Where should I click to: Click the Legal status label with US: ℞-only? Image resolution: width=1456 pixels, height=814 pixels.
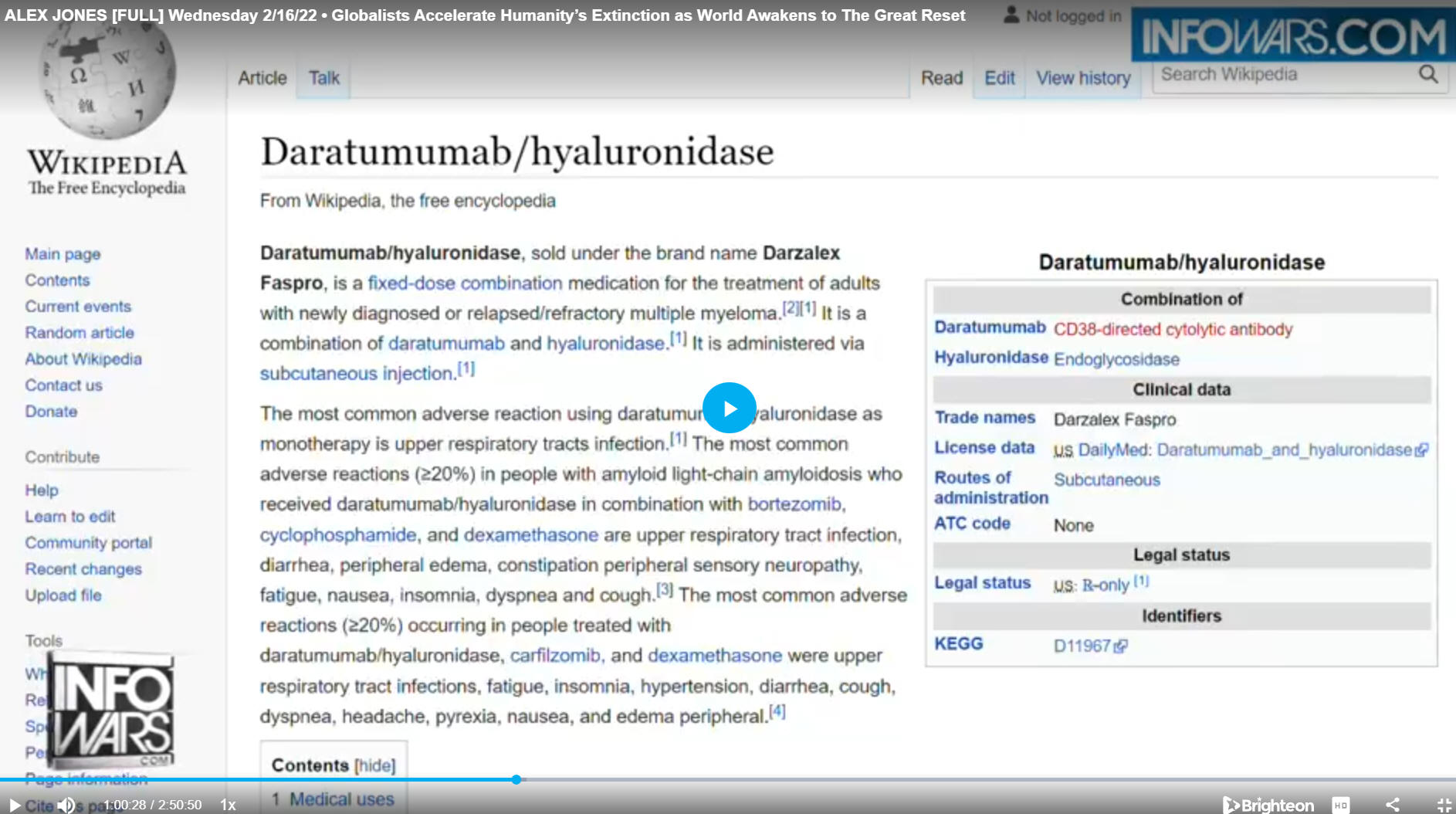click(x=982, y=583)
